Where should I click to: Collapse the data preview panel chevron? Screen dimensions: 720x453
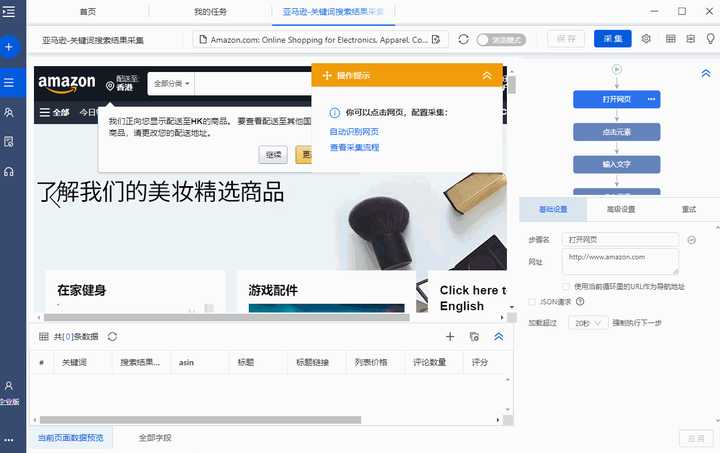(499, 336)
